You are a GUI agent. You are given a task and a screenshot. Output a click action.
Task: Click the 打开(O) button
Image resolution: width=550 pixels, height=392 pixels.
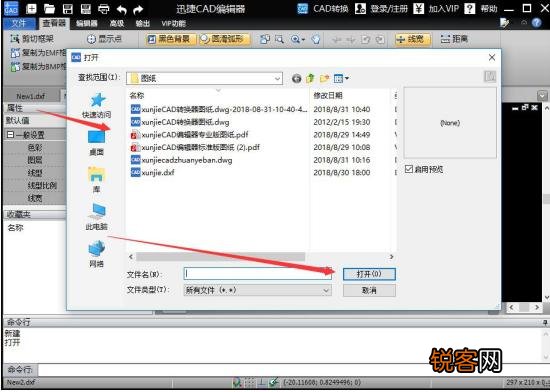click(x=369, y=274)
